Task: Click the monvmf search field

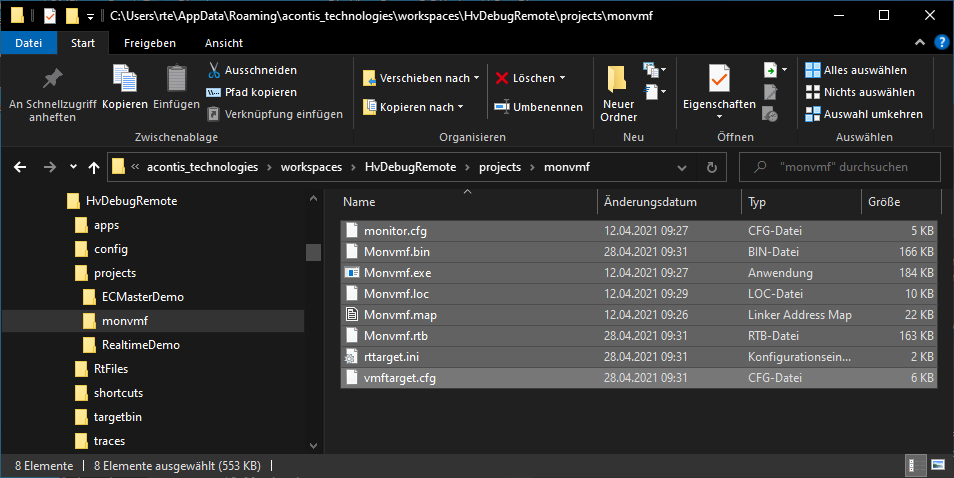Action: tap(840, 167)
